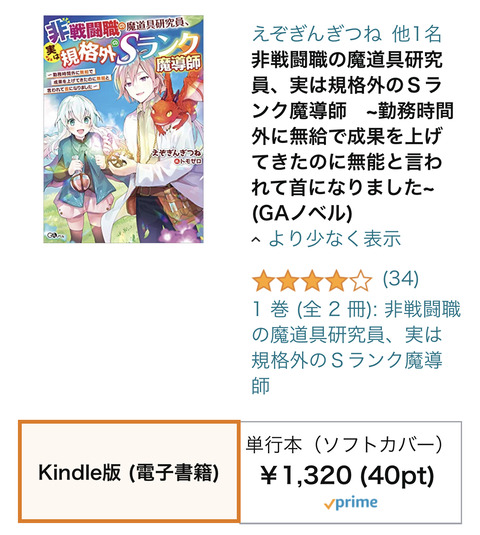Open the (34) review count link
480x535 pixels.
[401, 279]
